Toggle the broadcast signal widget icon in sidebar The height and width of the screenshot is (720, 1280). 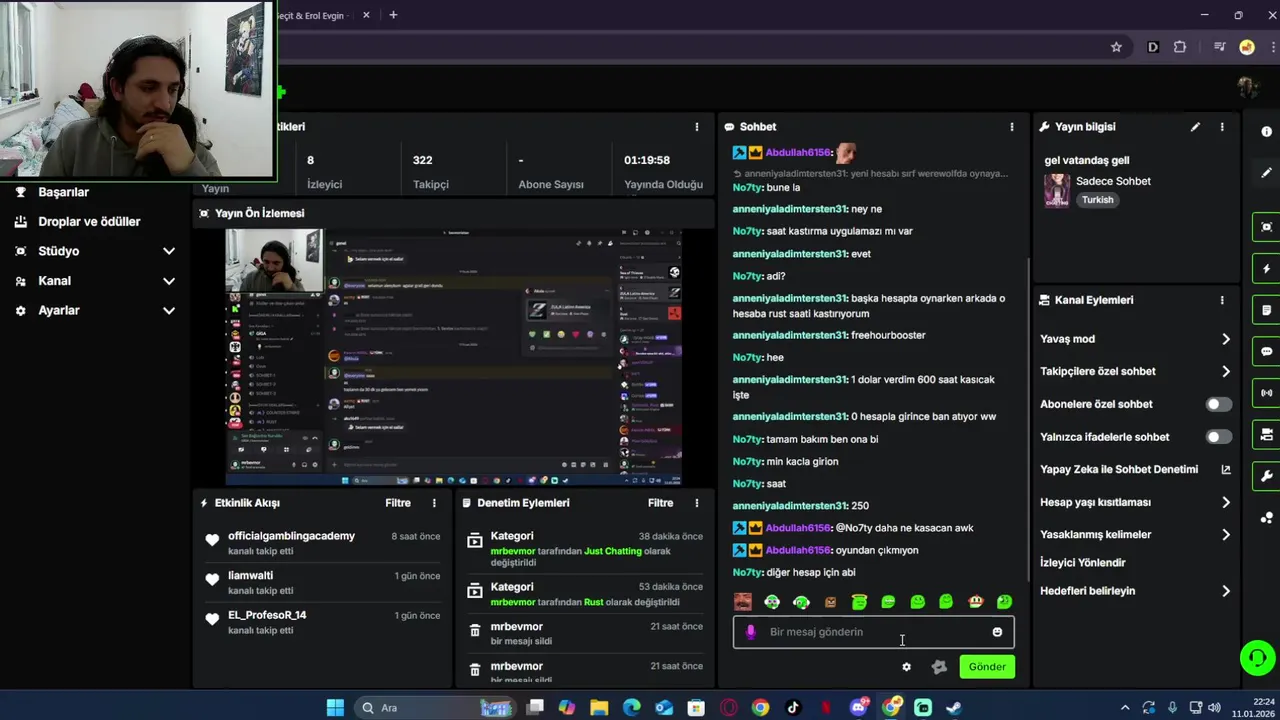click(x=1266, y=393)
